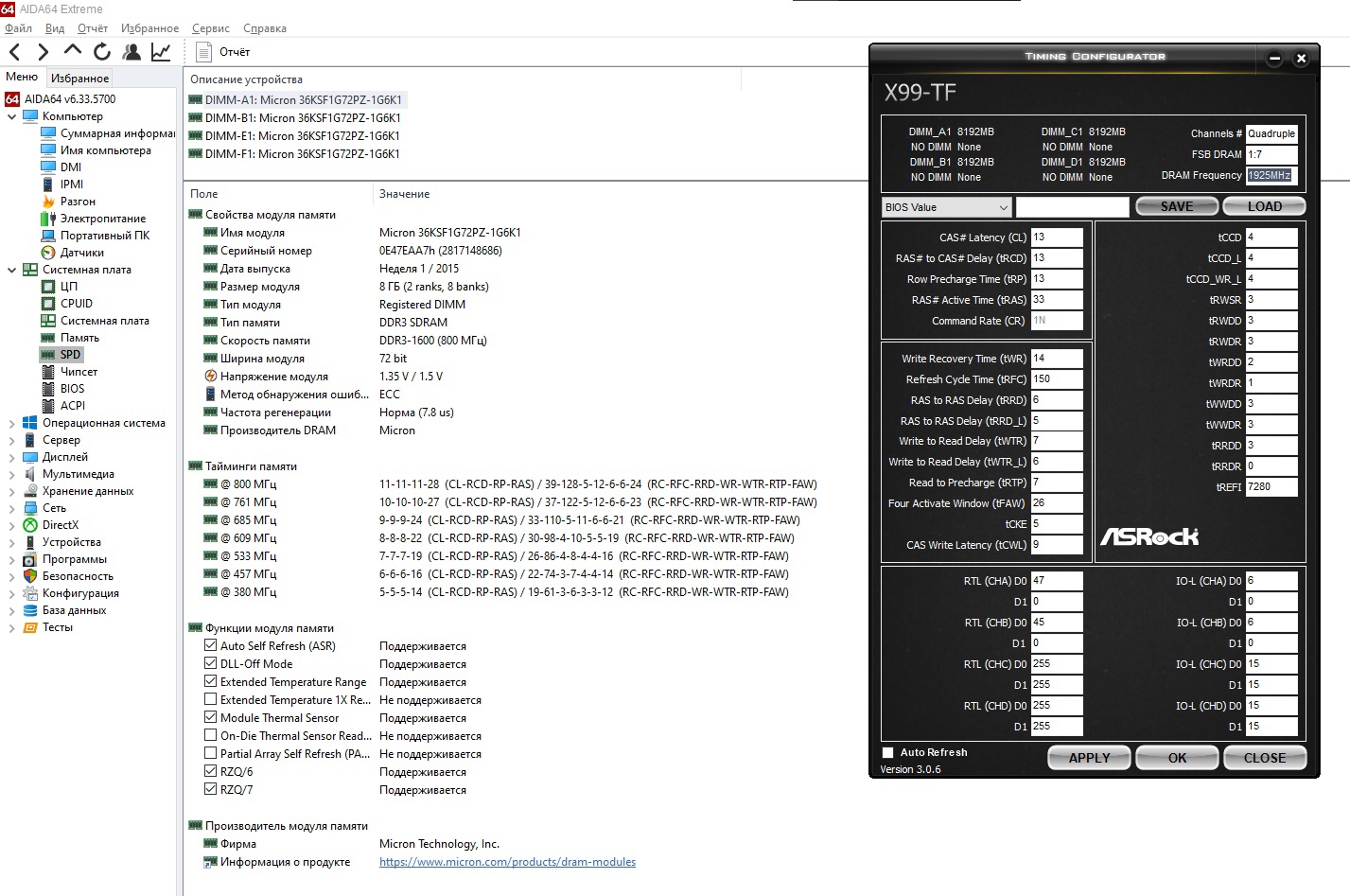Toggle On-Die Thermal Sensor Readout checkbox
Screen dimensions: 1350x896
(211, 736)
